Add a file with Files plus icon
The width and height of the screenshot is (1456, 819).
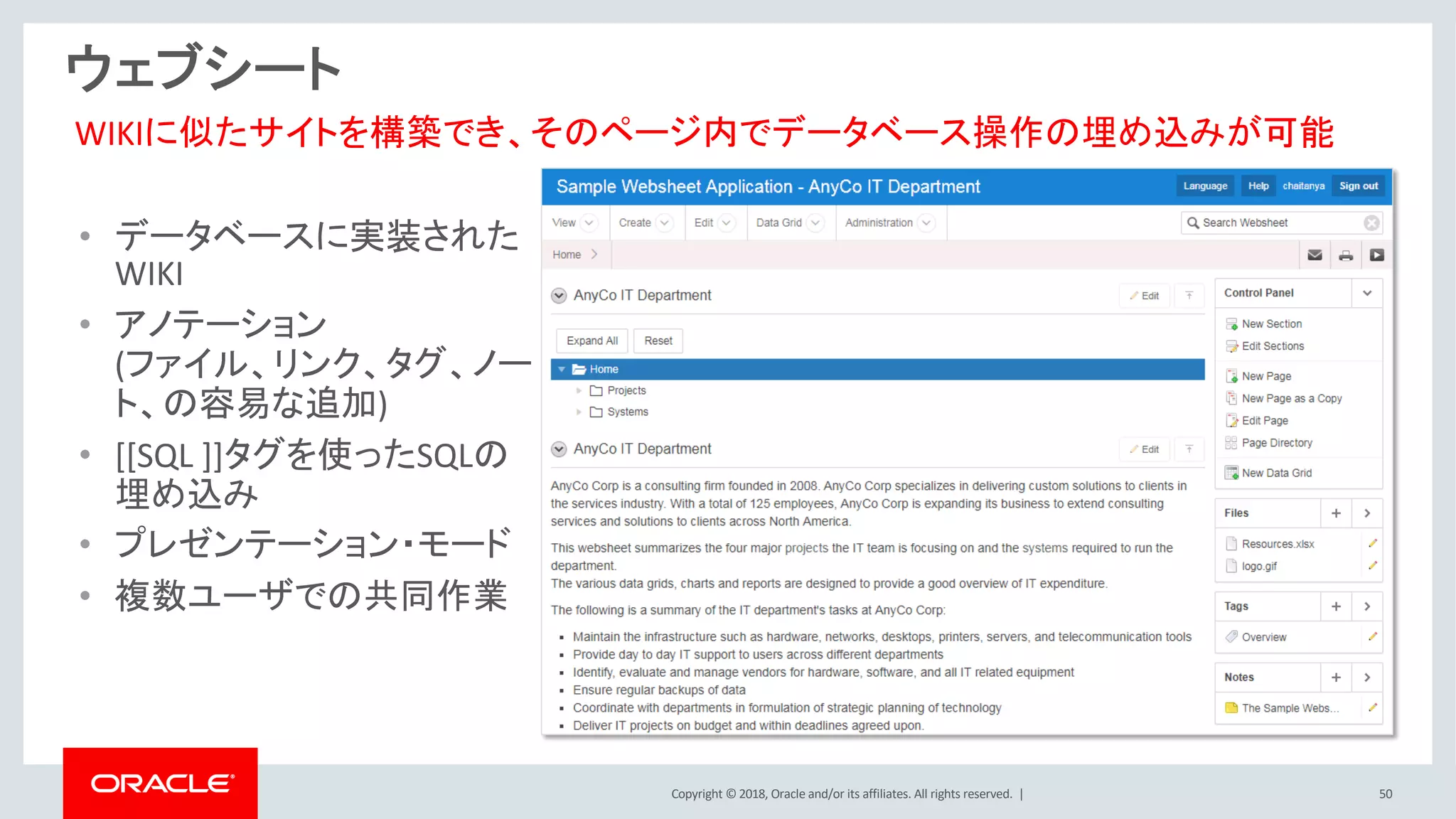1336,513
